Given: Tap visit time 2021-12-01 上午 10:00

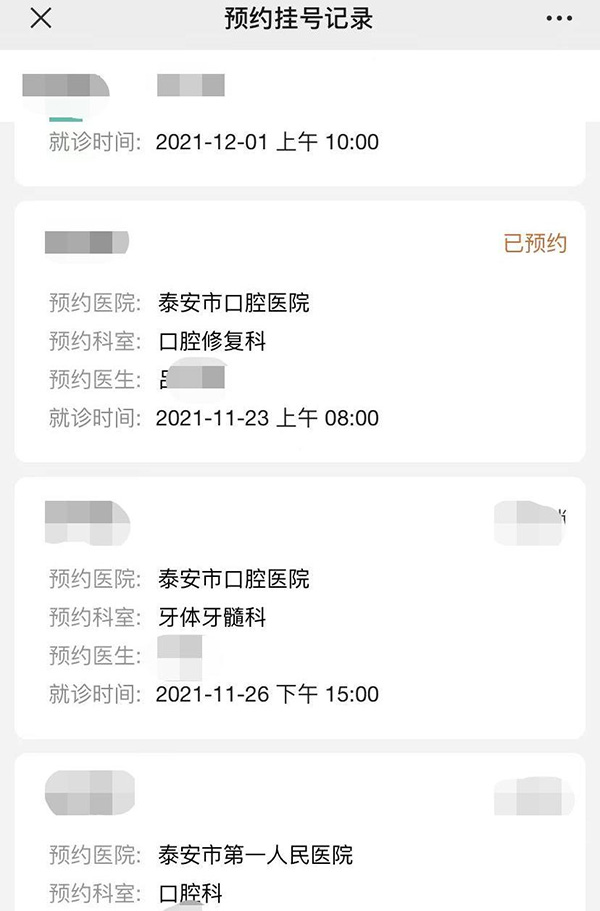Looking at the screenshot, I should coord(267,142).
